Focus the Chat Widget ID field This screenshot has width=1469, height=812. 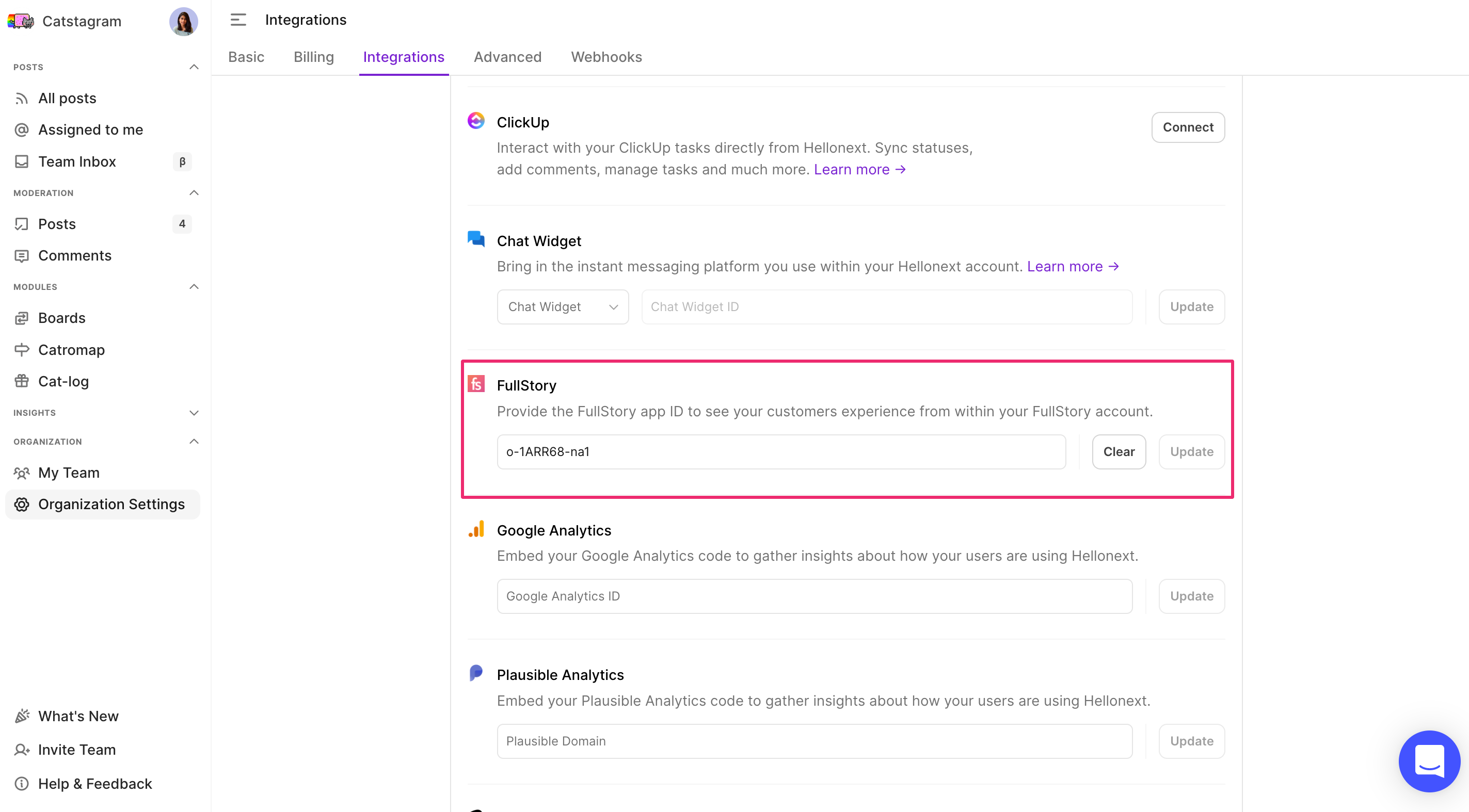(x=887, y=307)
